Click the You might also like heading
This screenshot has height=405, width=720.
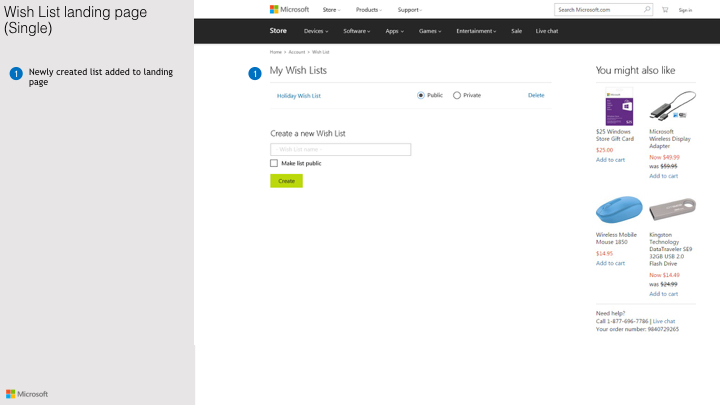636,70
